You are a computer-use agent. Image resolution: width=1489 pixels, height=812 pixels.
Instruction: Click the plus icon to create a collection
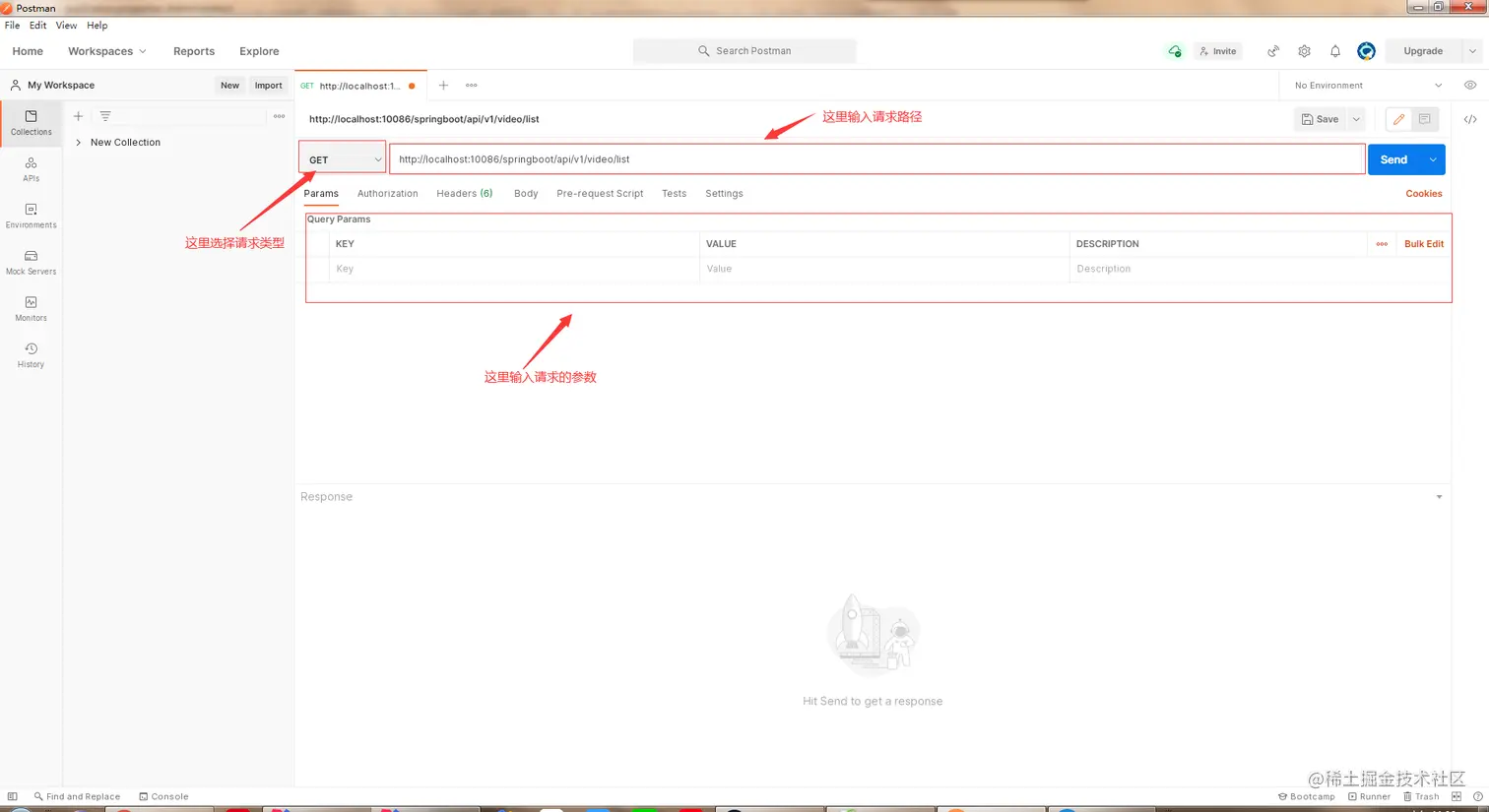point(78,116)
